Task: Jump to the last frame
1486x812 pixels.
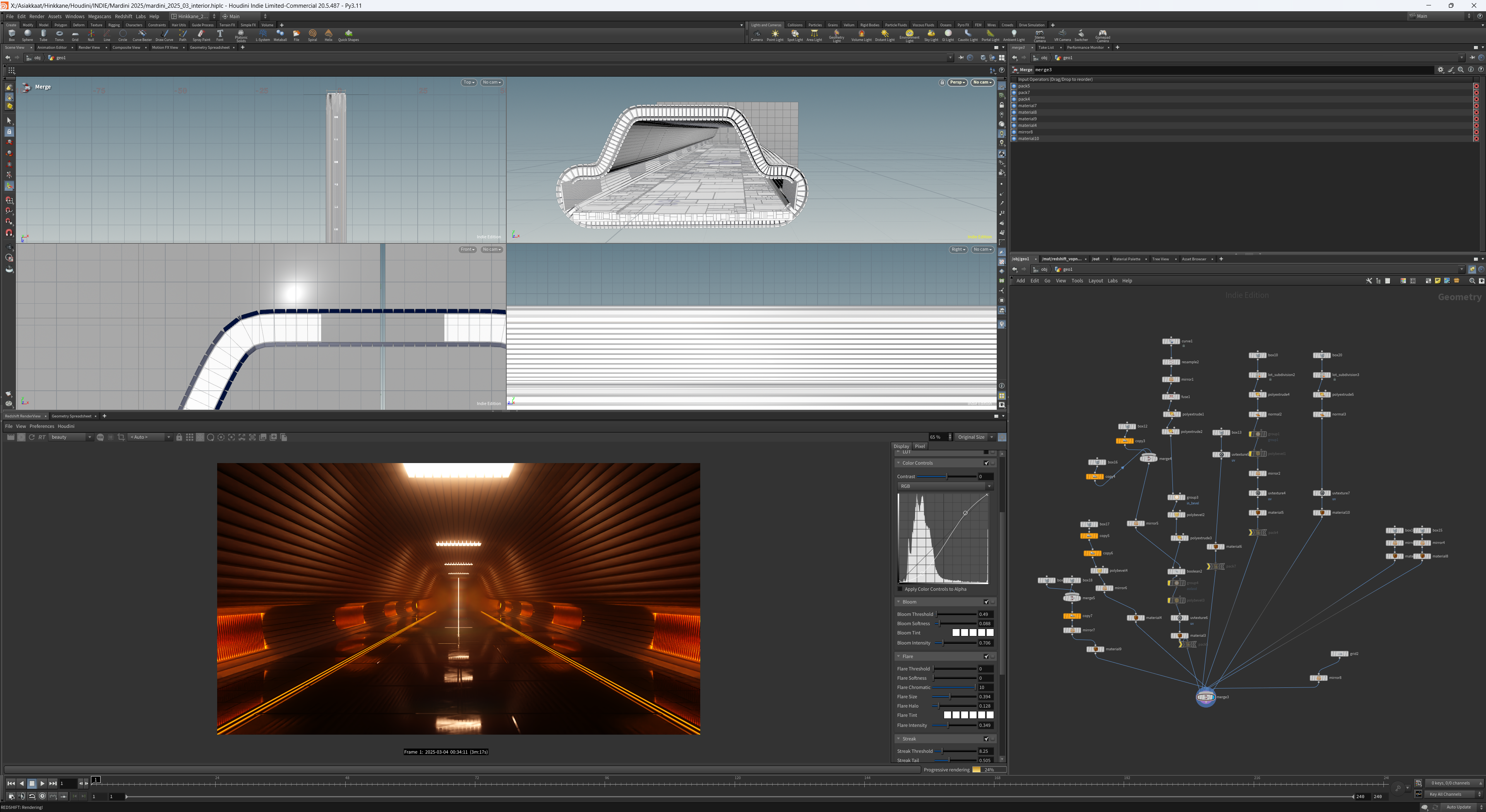Action: [53, 783]
